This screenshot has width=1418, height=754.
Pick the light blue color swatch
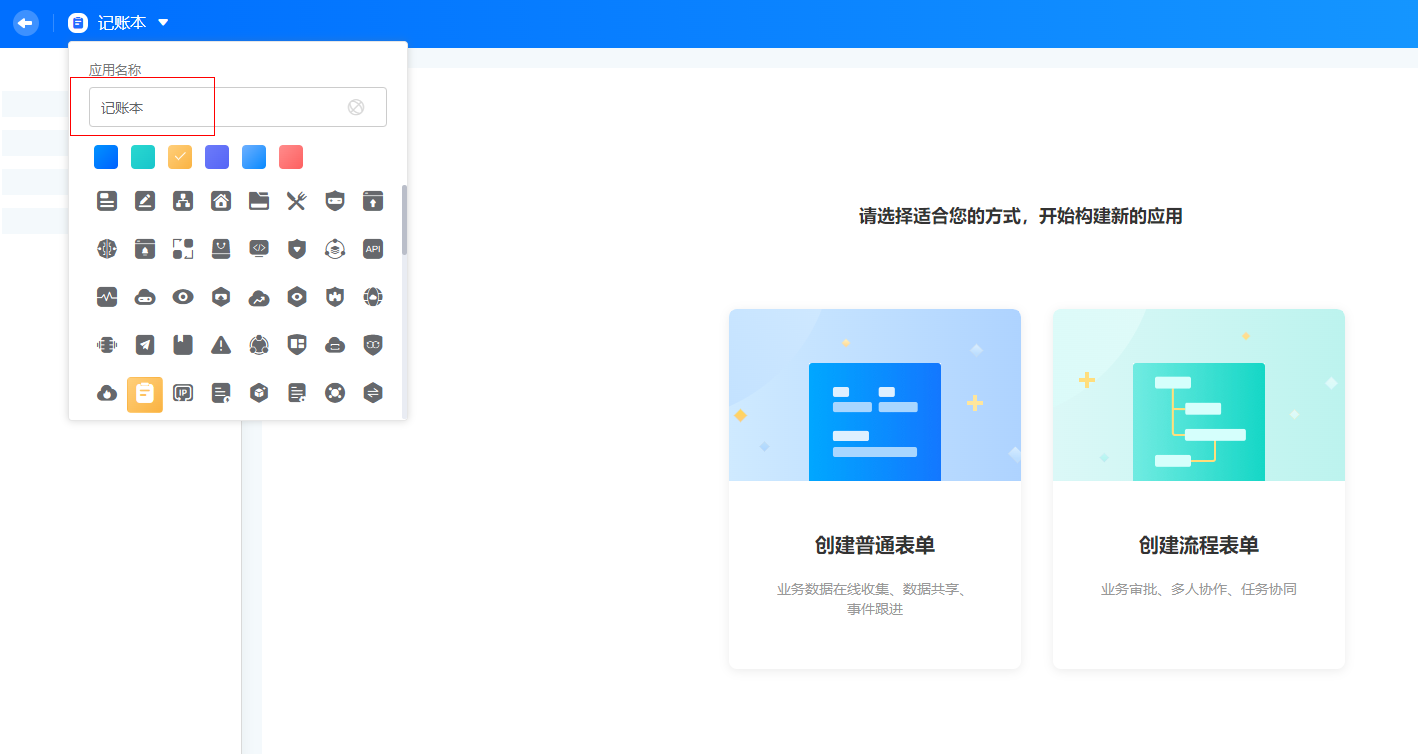pos(254,157)
